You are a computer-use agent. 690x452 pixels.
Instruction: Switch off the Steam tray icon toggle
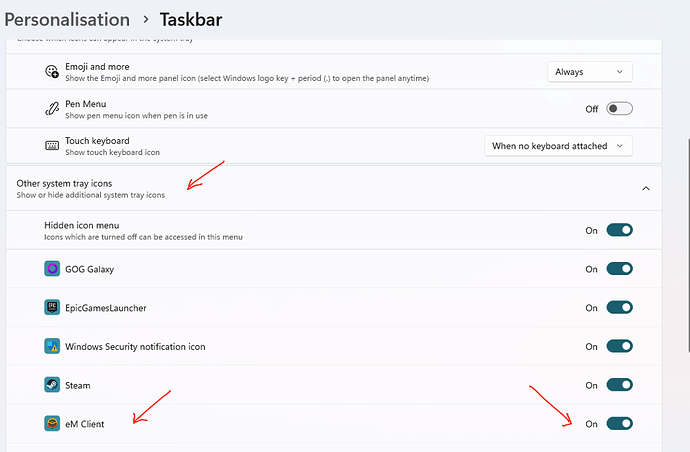pos(619,385)
